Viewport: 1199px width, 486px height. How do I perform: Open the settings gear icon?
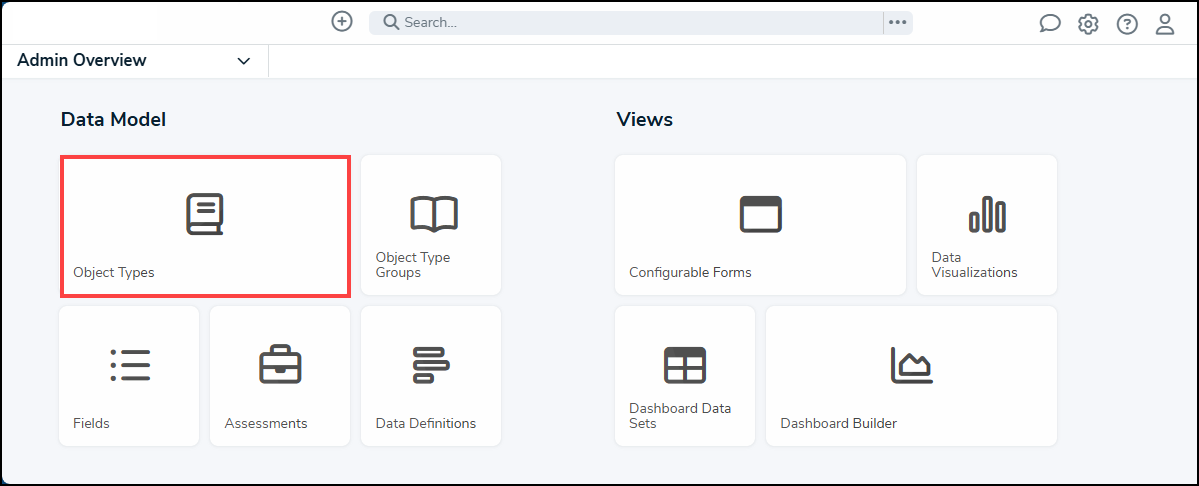coord(1087,24)
